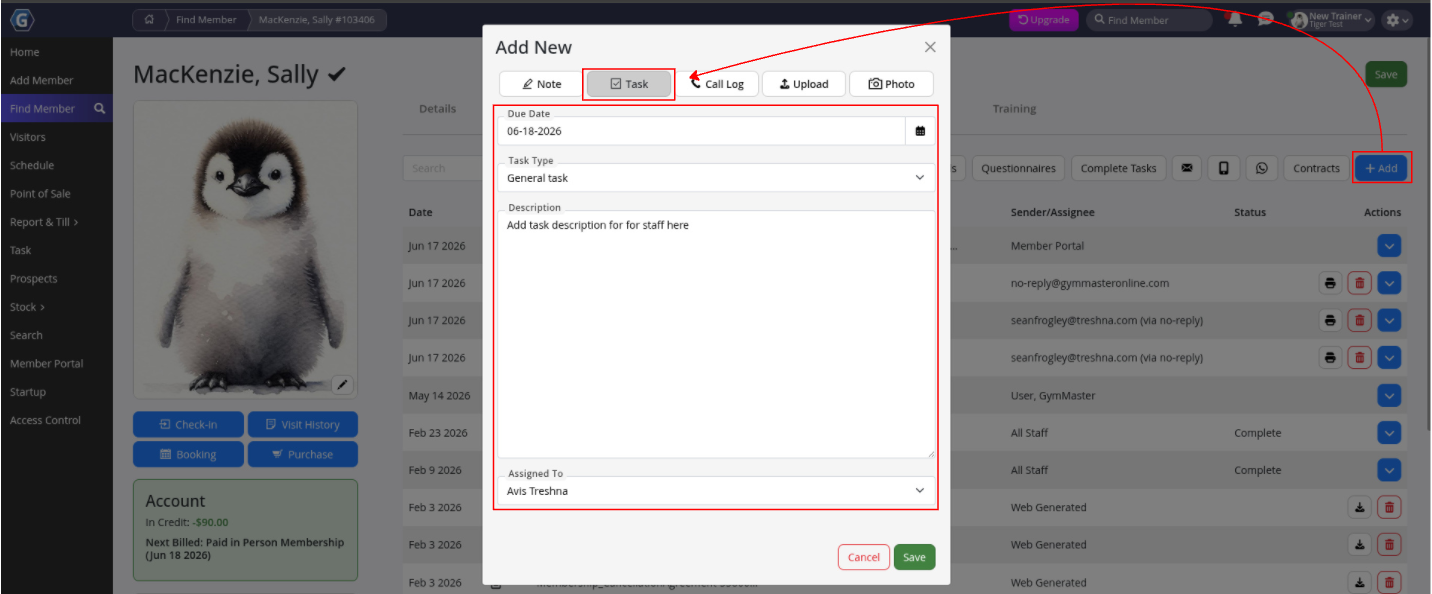
Task: Switch to the Photo tab
Action: (891, 84)
